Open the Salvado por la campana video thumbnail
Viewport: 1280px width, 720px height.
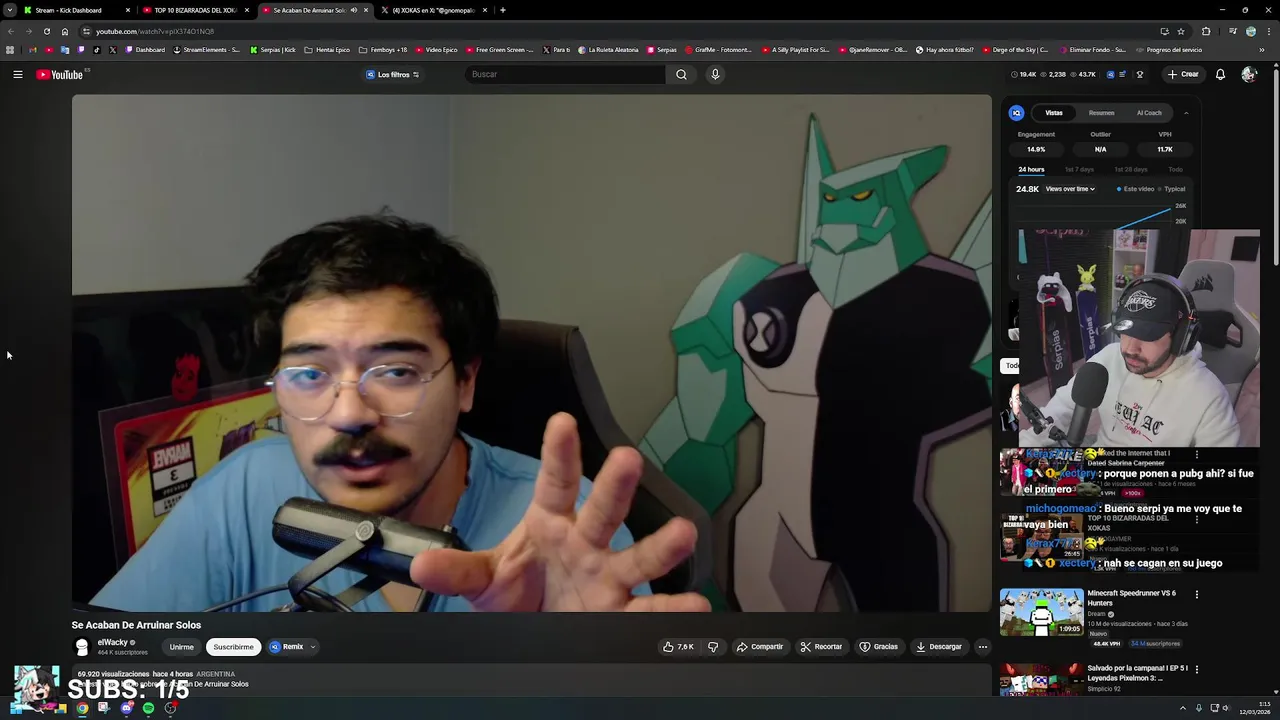[1041, 679]
